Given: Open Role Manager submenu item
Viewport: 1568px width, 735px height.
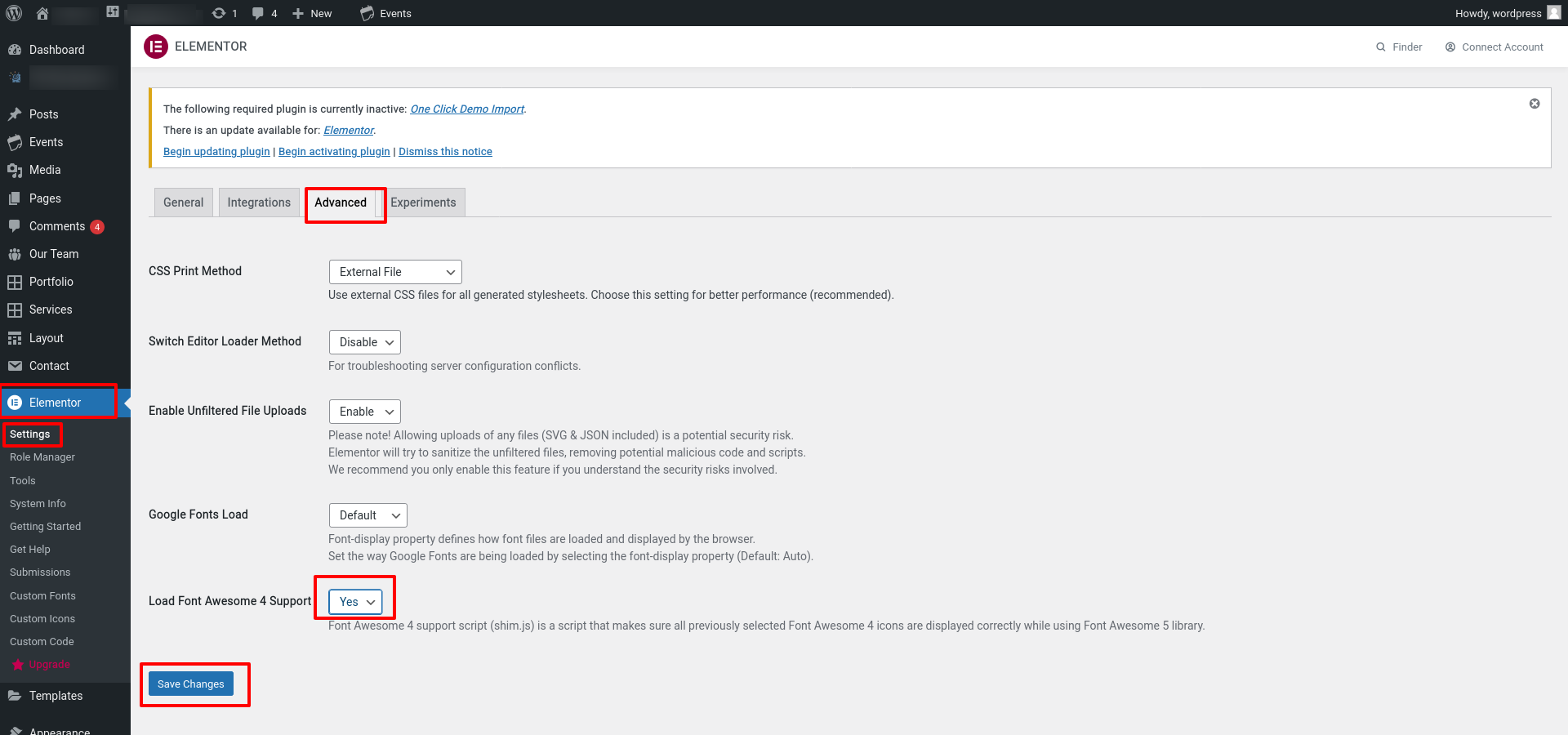Looking at the screenshot, I should click(x=42, y=457).
